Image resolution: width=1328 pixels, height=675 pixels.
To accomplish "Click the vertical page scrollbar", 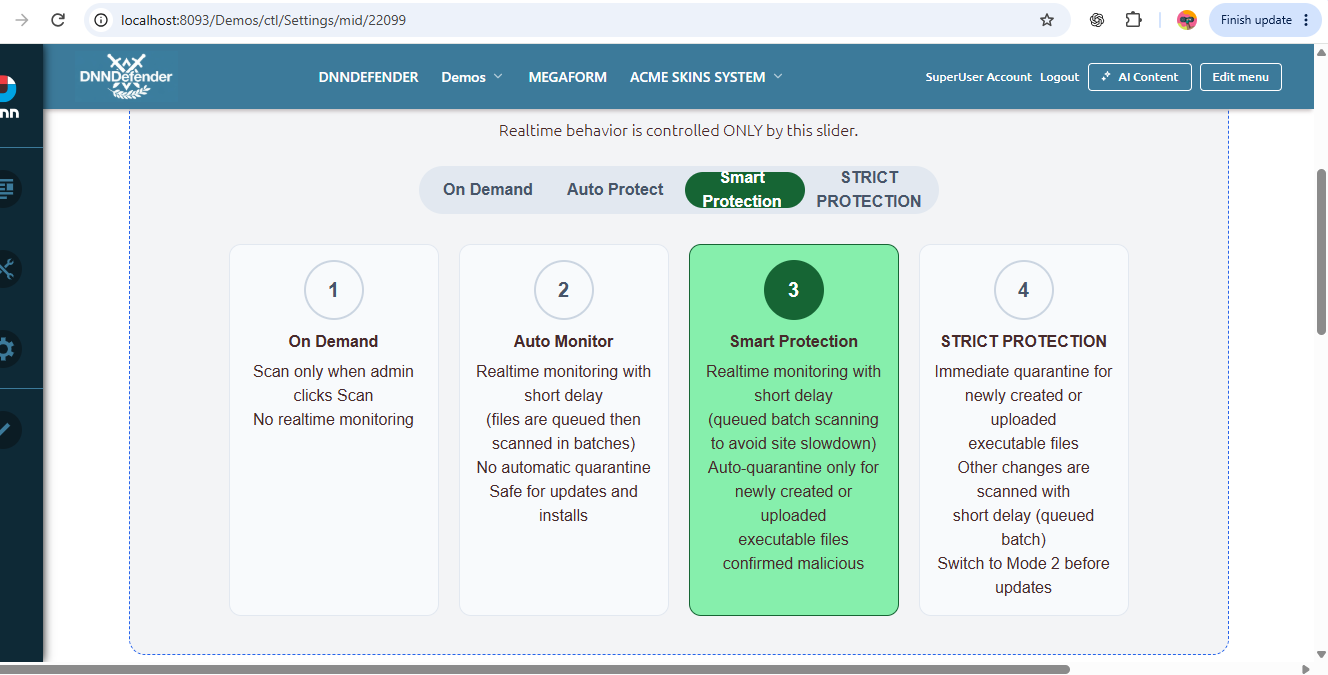I will click(x=1320, y=251).
